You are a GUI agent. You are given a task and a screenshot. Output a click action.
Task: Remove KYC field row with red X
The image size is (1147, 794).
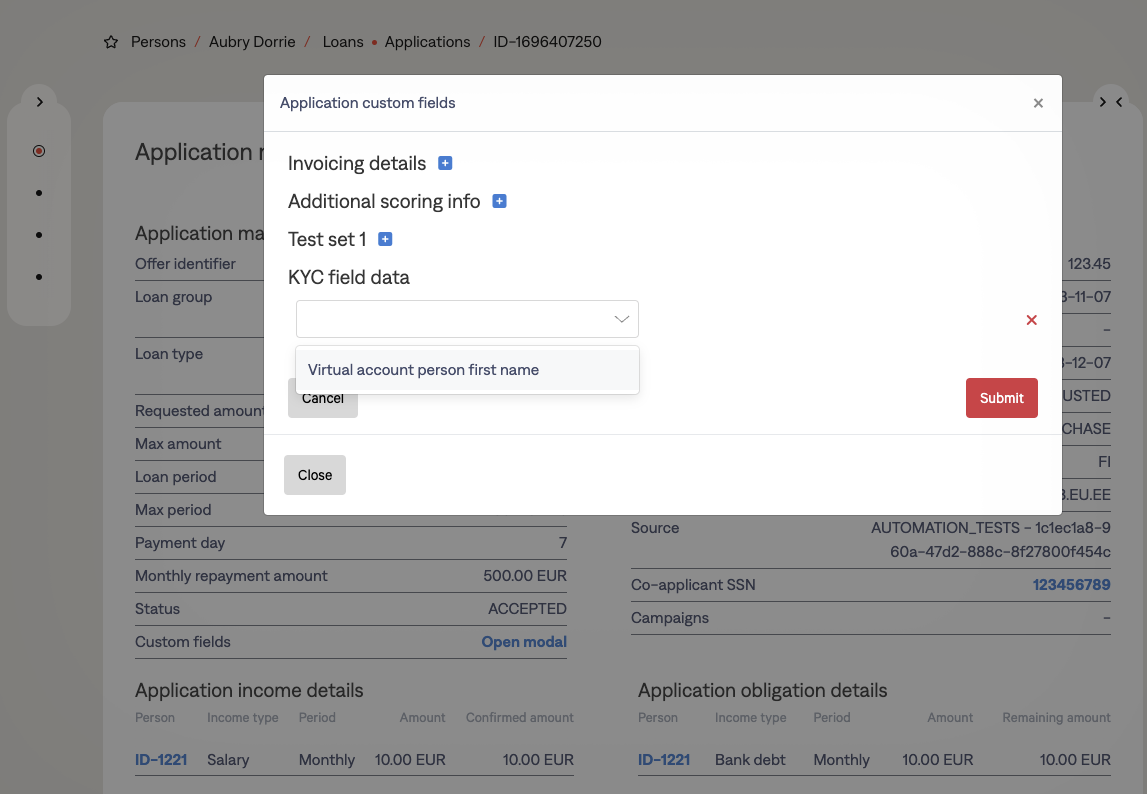pos(1032,320)
